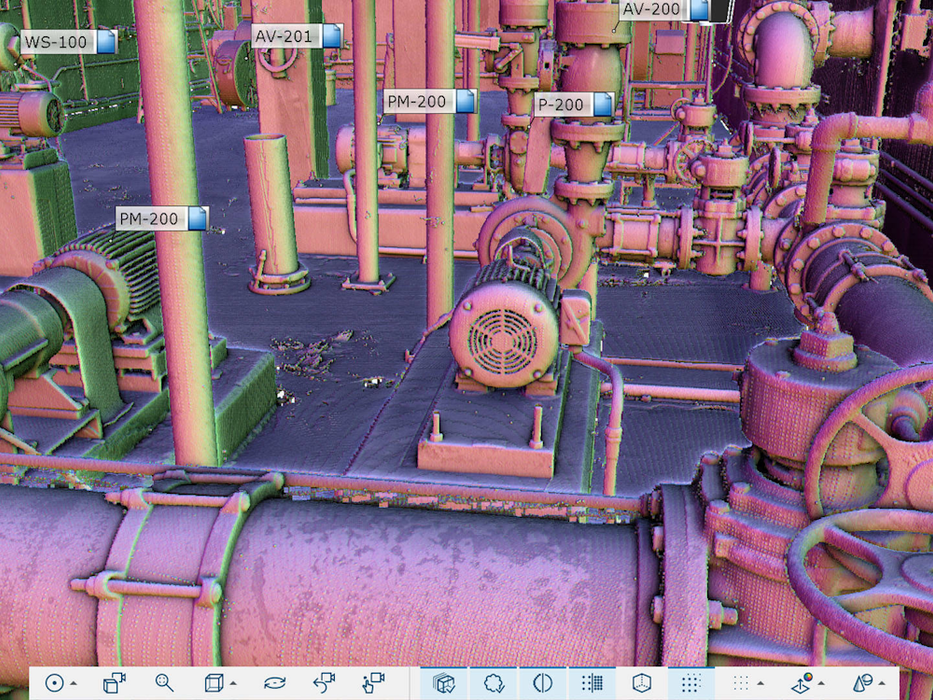Click the camera with pointing hand icon
This screenshot has height=700, width=933.
click(x=373, y=683)
